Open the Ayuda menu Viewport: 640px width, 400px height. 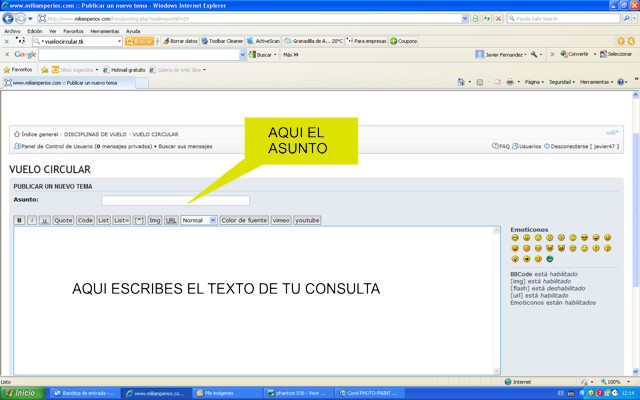[x=133, y=31]
